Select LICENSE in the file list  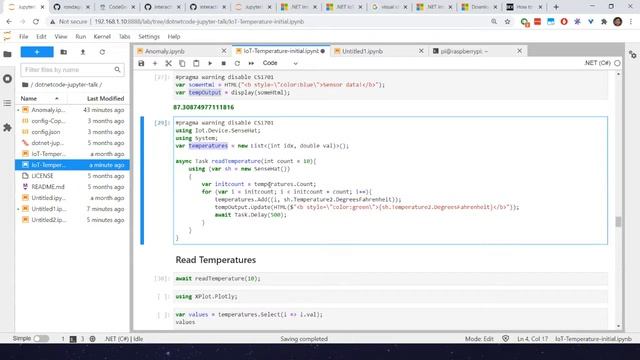(72, 176)
